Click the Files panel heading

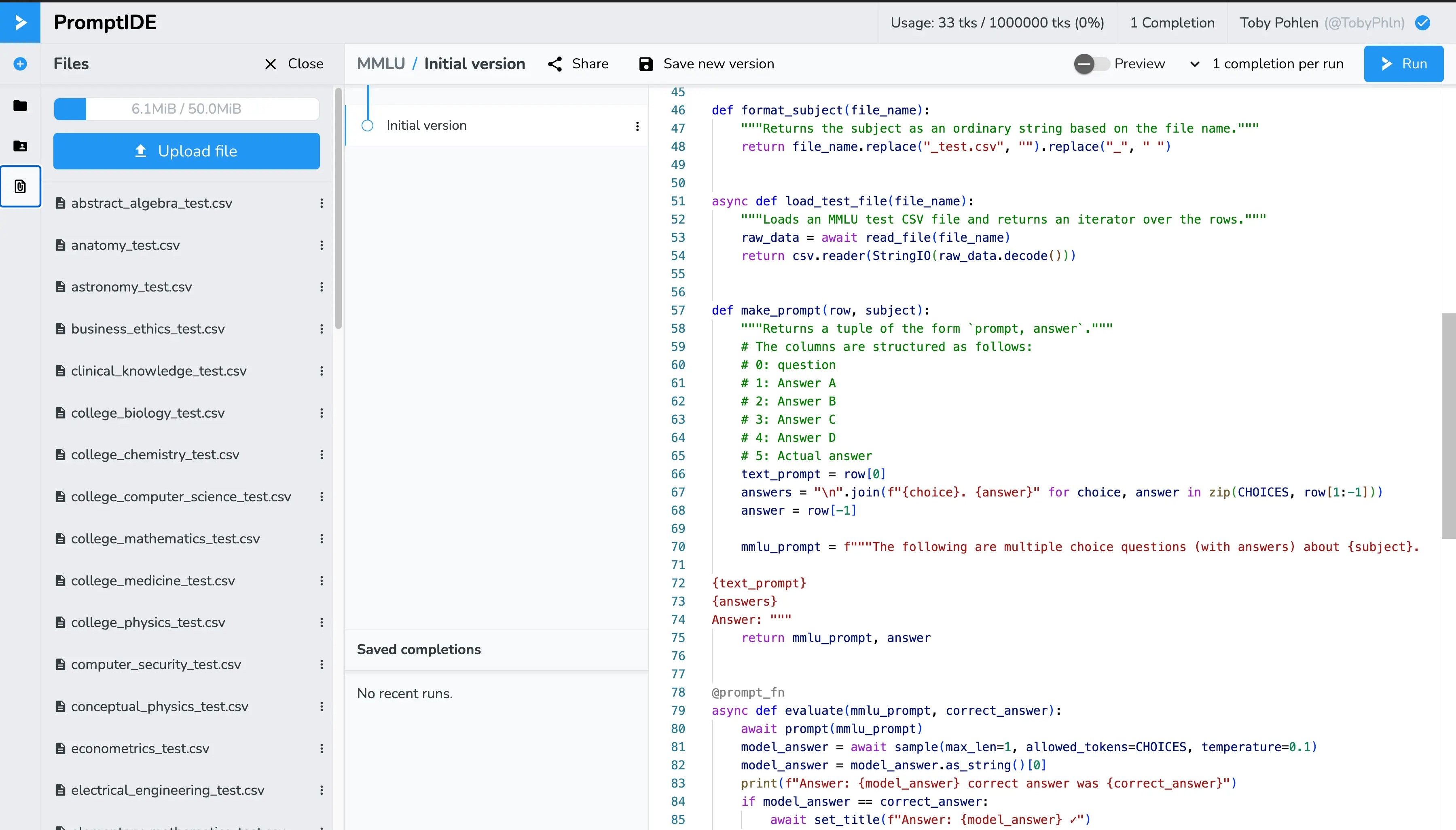point(71,64)
